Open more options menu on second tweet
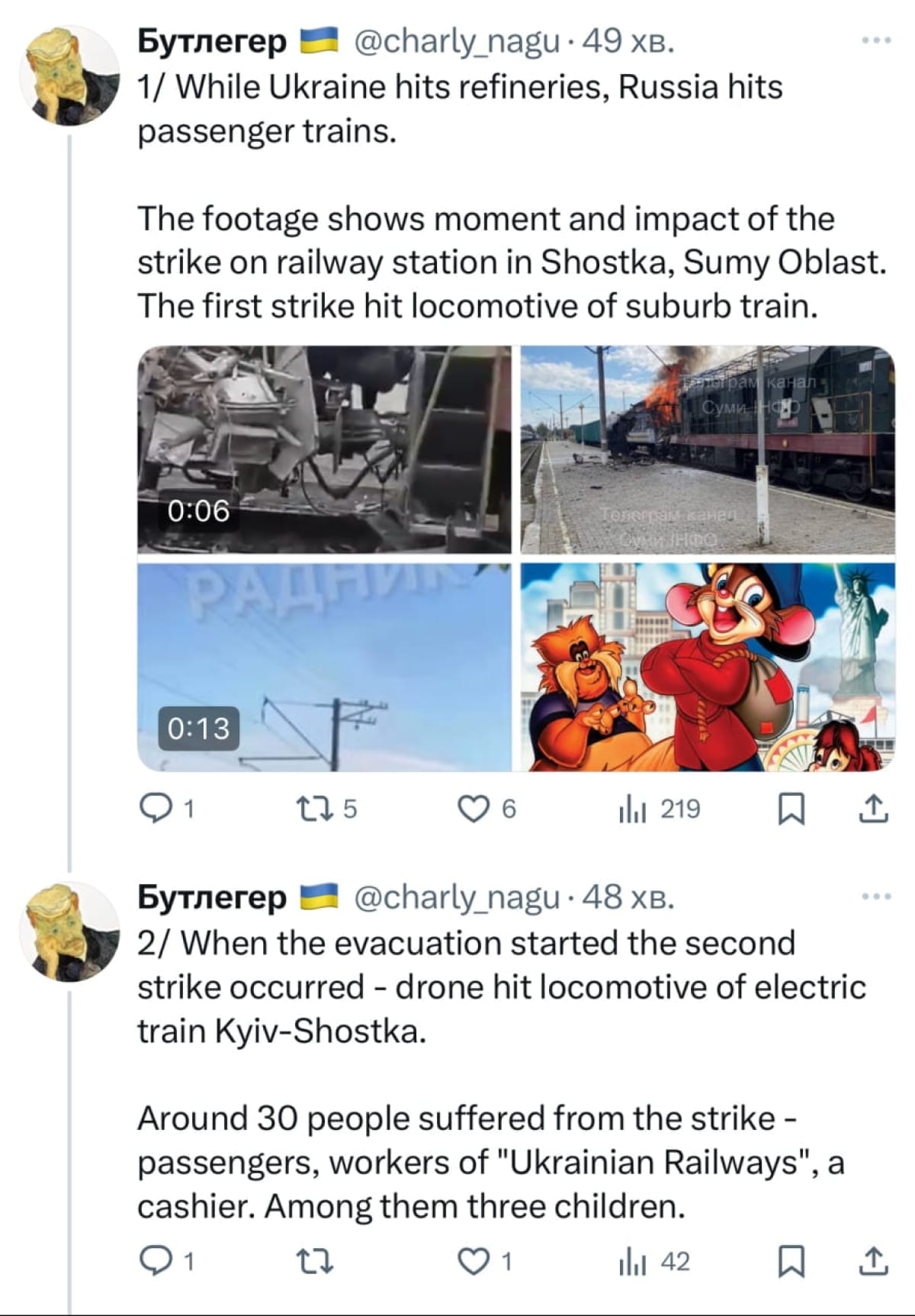This screenshot has width=915, height=1316. pyautogui.click(x=876, y=897)
